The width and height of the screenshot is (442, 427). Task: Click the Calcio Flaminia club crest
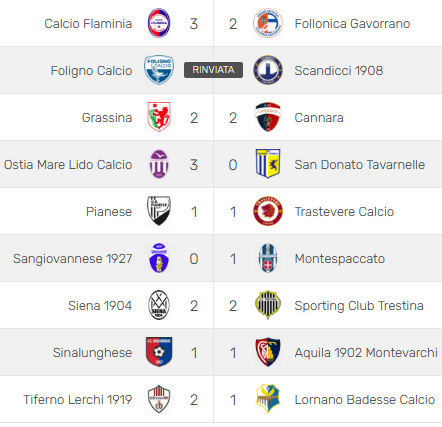[159, 23]
